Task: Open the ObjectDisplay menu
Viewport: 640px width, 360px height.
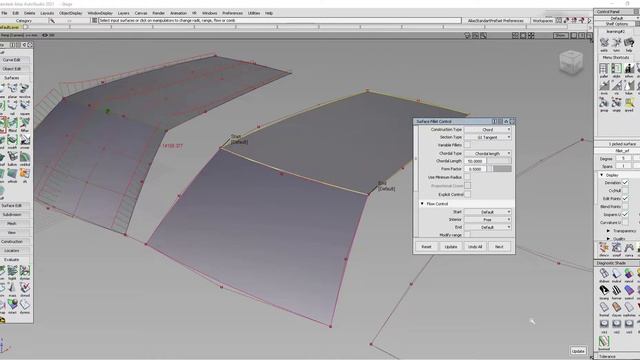Action: [70, 13]
